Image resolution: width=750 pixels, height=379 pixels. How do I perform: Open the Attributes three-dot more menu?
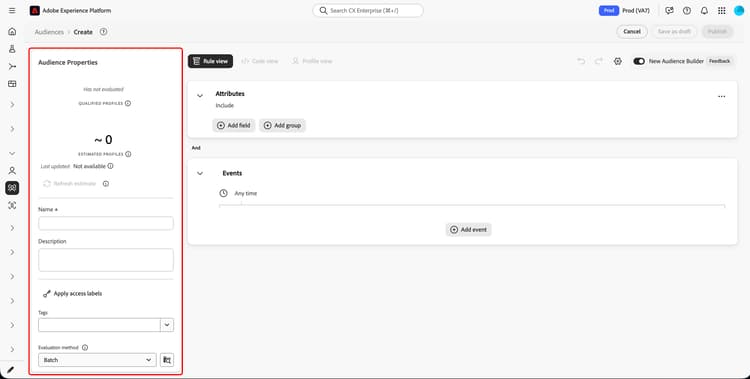[x=721, y=97]
